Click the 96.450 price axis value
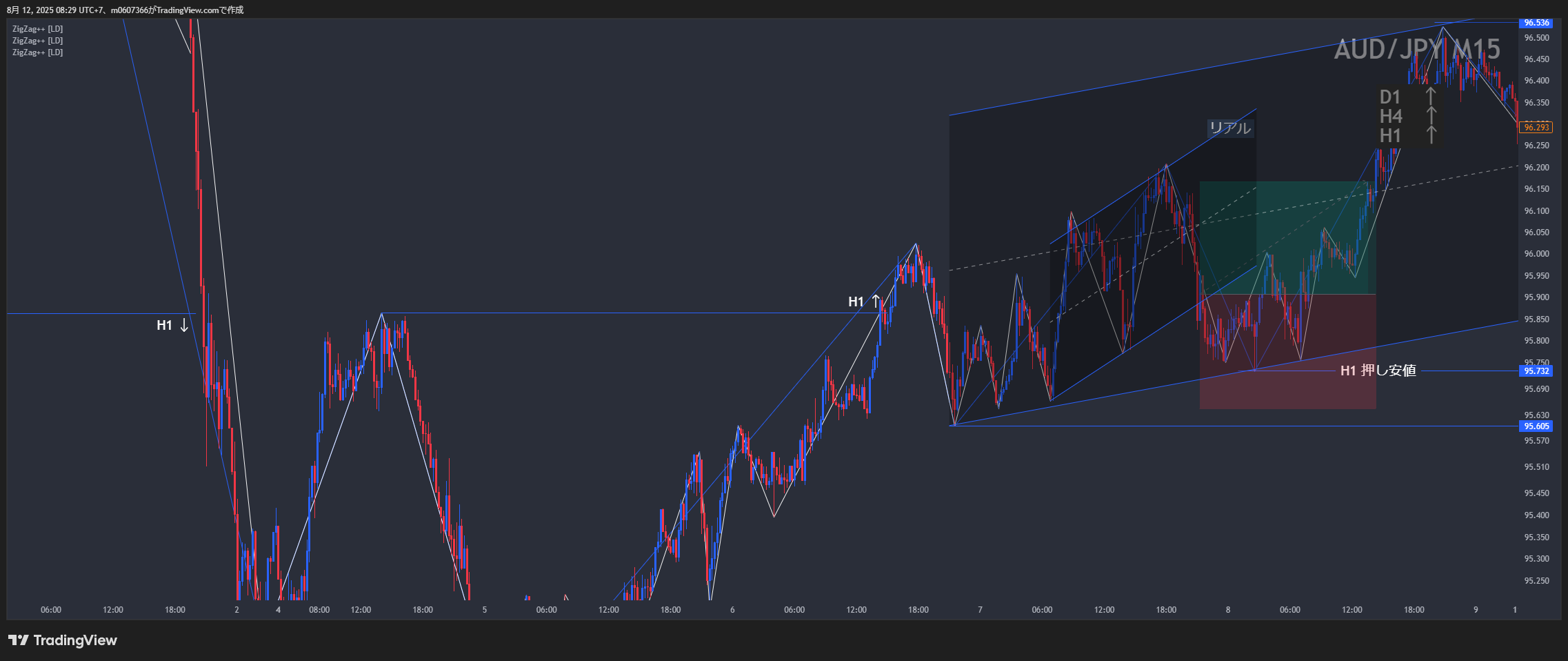 click(1536, 59)
